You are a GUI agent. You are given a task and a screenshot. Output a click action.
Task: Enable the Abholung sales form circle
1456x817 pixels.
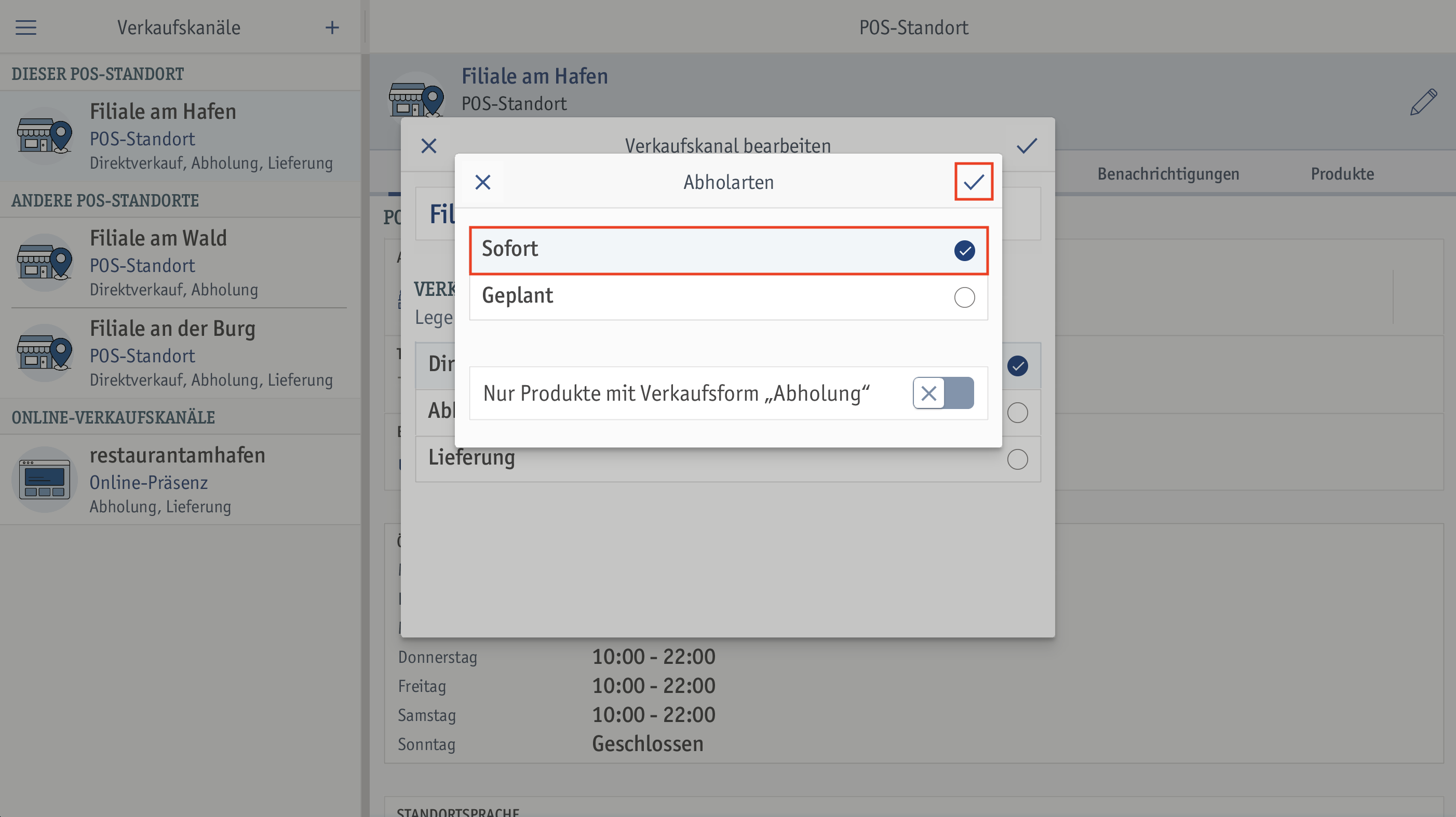click(1017, 413)
